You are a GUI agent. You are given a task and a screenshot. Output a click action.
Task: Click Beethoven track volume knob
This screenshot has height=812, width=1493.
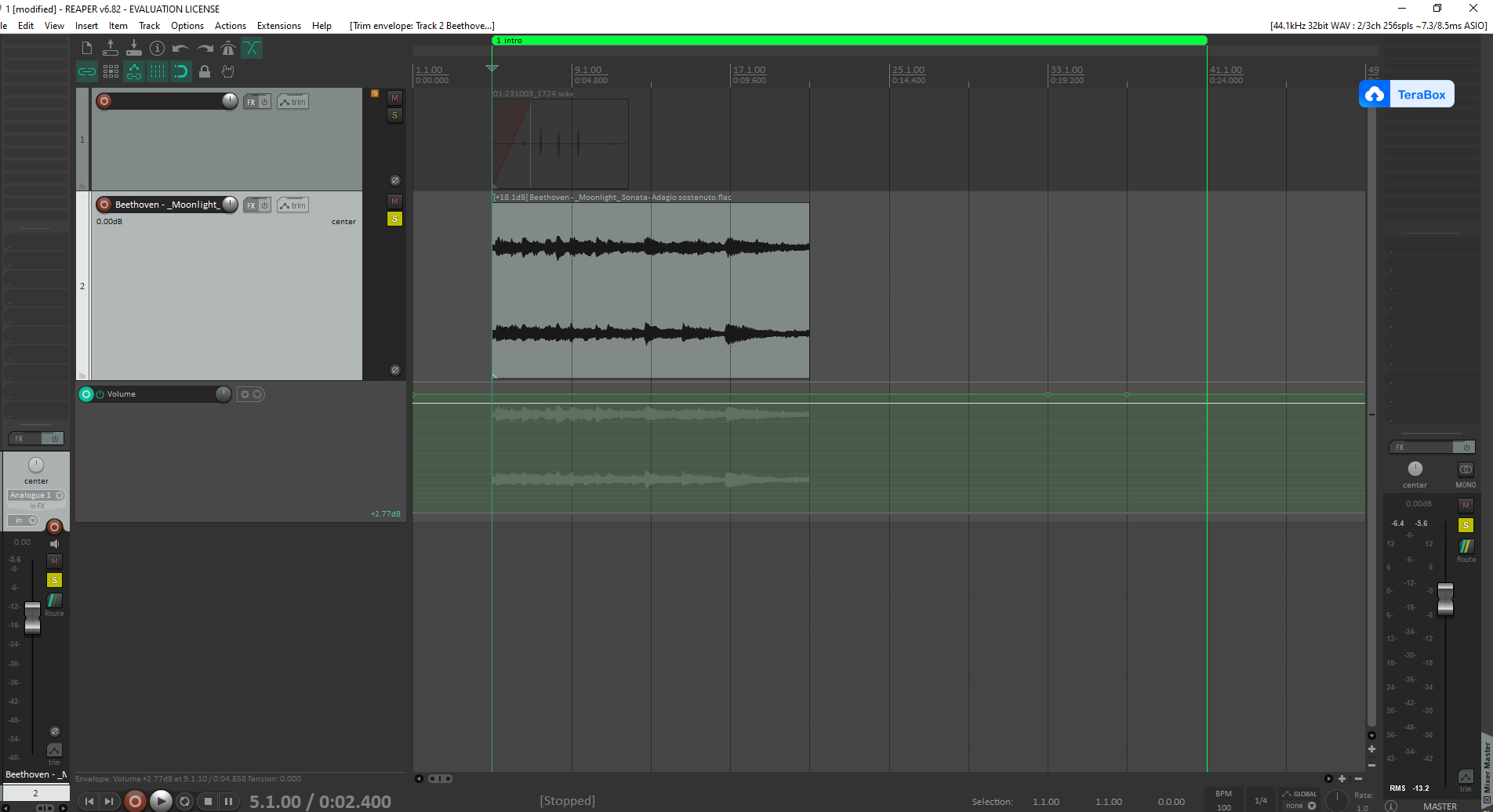point(230,205)
